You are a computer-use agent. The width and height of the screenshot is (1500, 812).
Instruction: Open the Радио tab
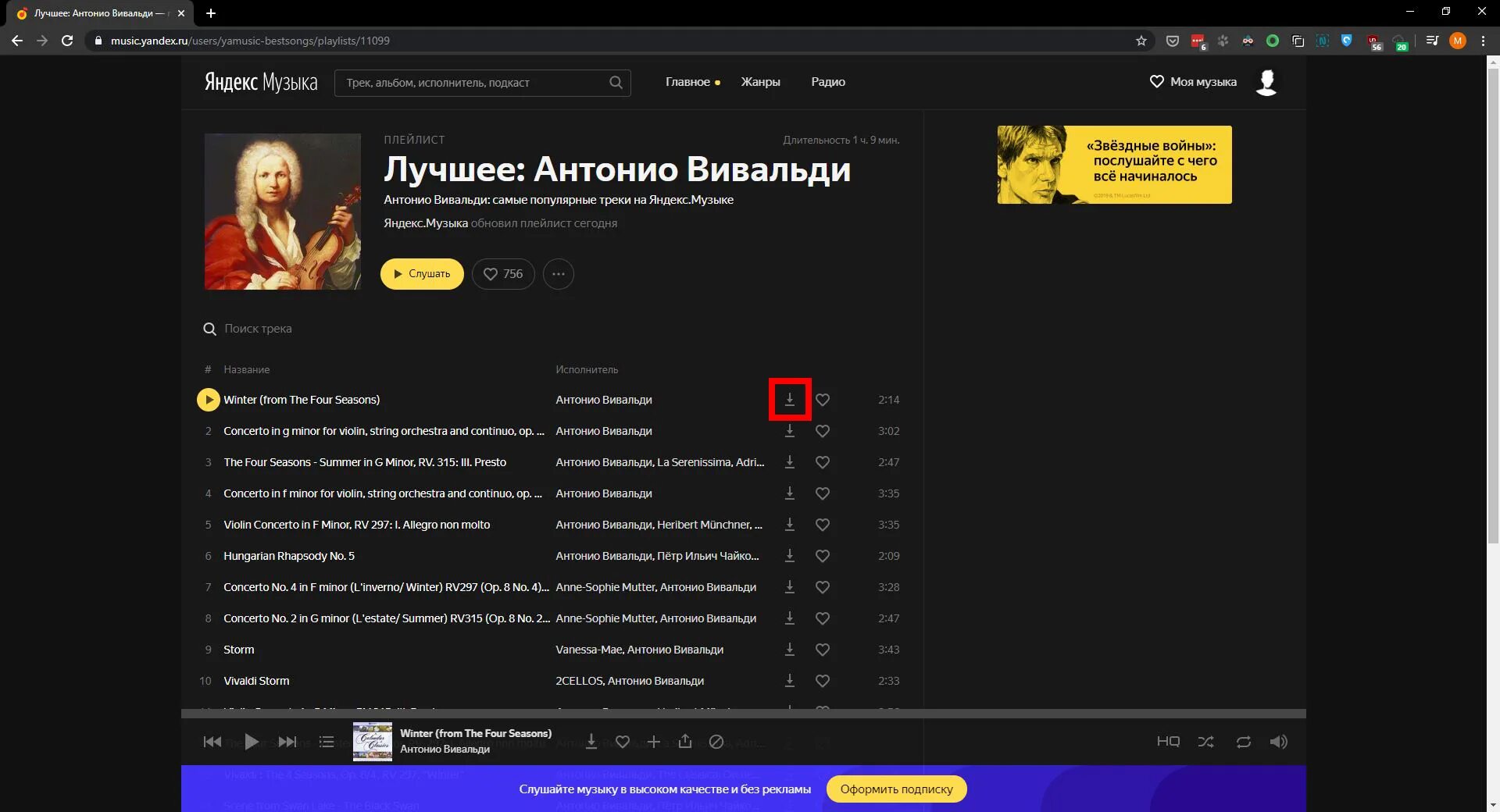tap(828, 82)
